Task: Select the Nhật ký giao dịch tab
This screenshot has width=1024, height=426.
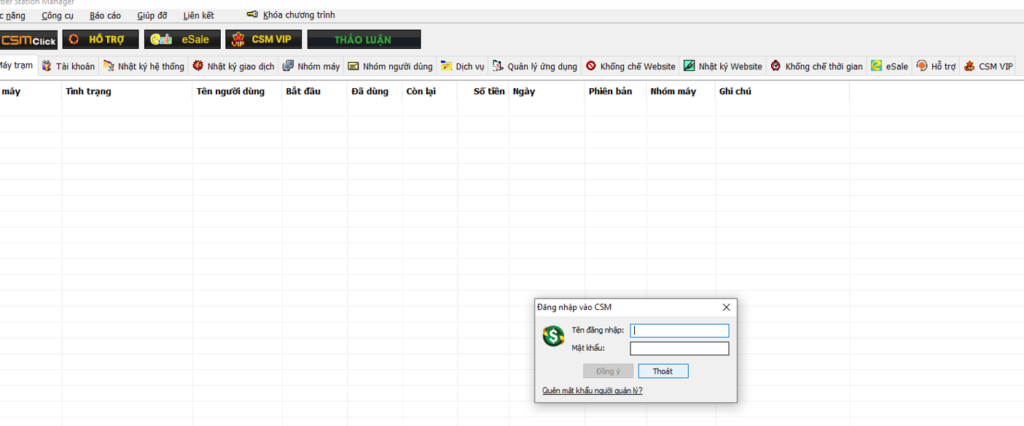Action: click(x=233, y=66)
